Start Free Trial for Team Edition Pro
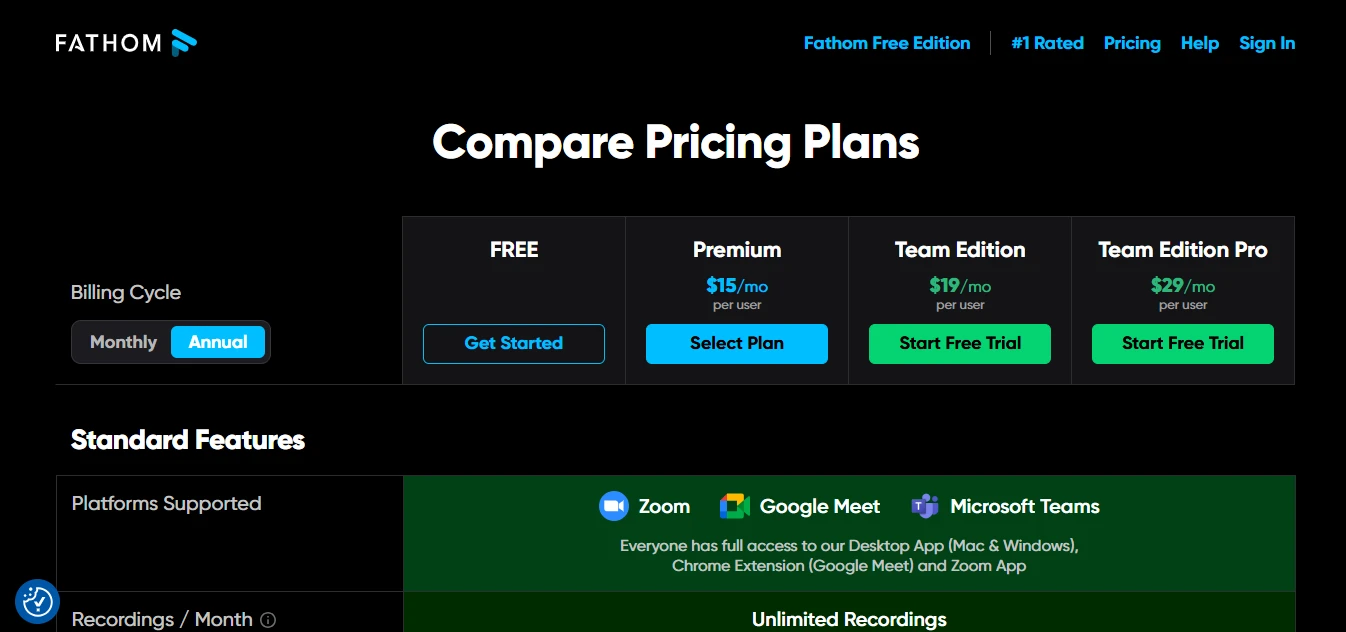Image resolution: width=1346 pixels, height=632 pixels. coord(1183,343)
